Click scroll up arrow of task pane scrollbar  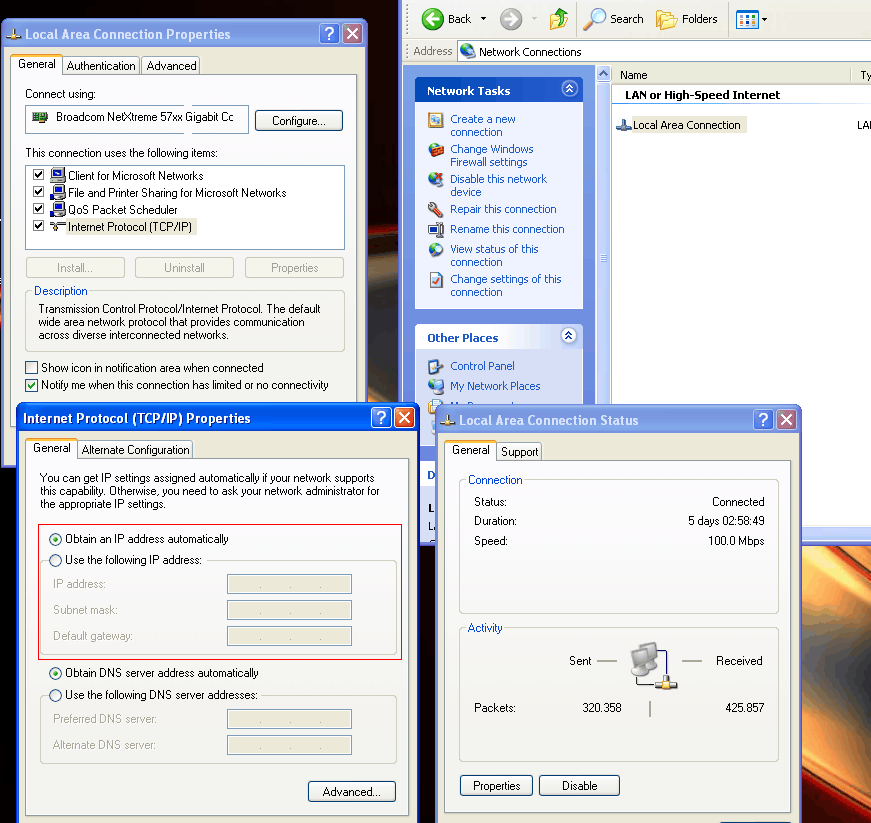tap(603, 74)
